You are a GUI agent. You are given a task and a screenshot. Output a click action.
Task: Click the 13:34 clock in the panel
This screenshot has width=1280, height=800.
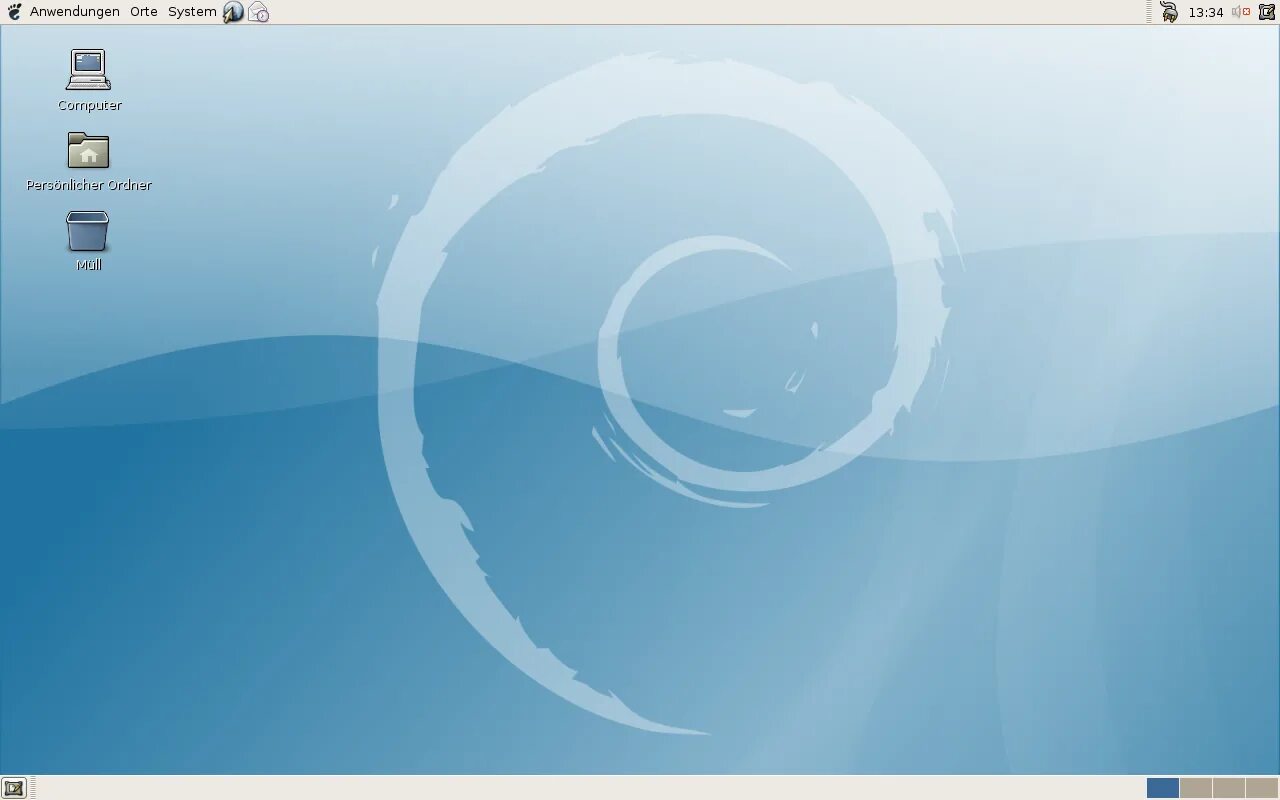tap(1206, 13)
